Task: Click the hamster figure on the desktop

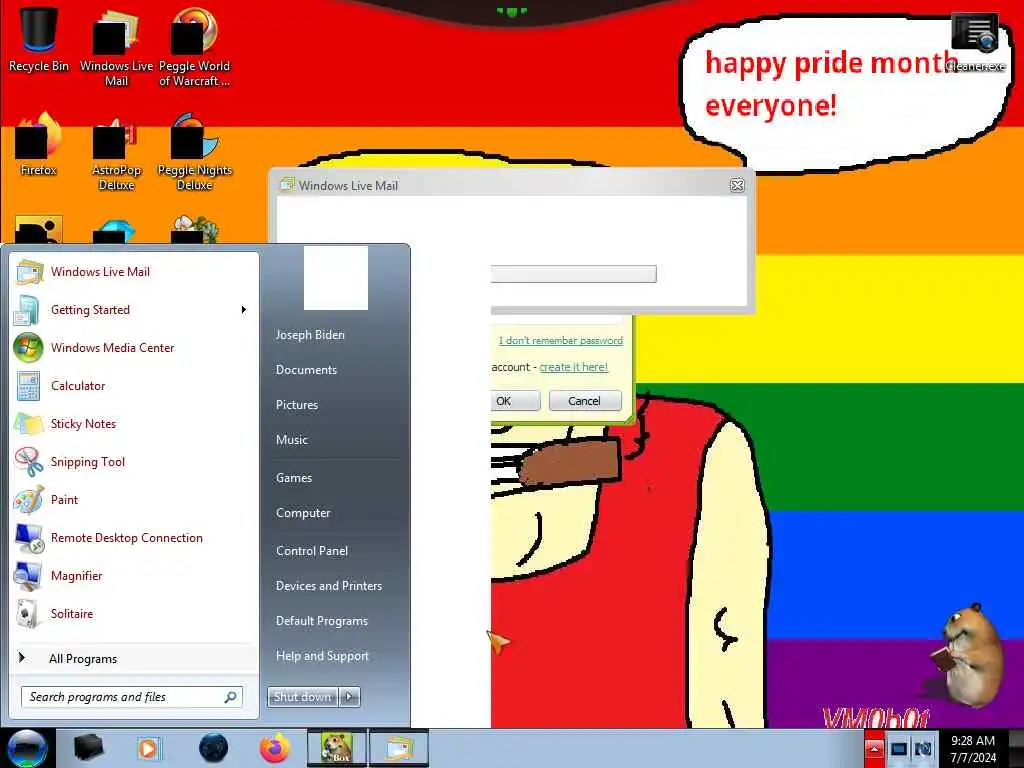Action: pyautogui.click(x=967, y=656)
